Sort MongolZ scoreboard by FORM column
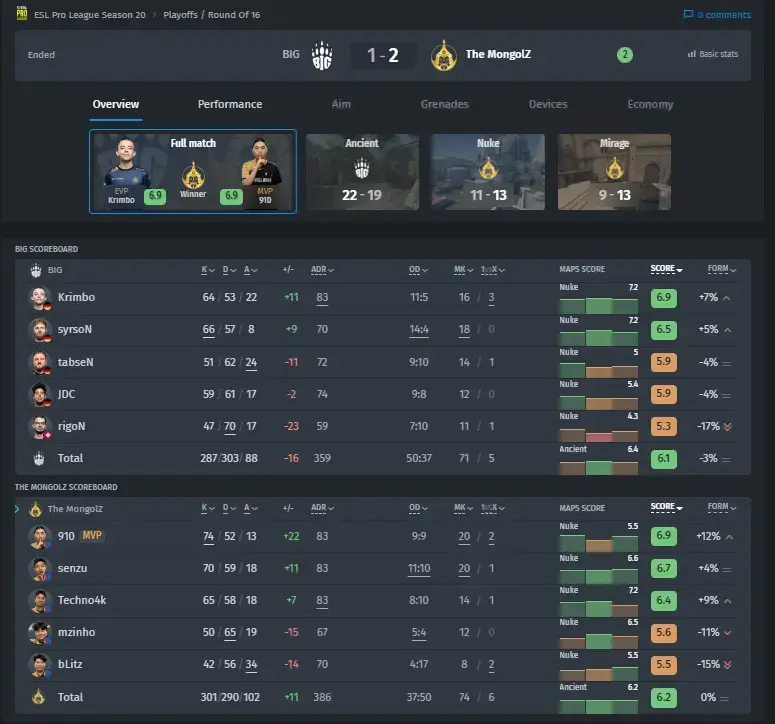The height and width of the screenshot is (724, 775). pos(722,507)
